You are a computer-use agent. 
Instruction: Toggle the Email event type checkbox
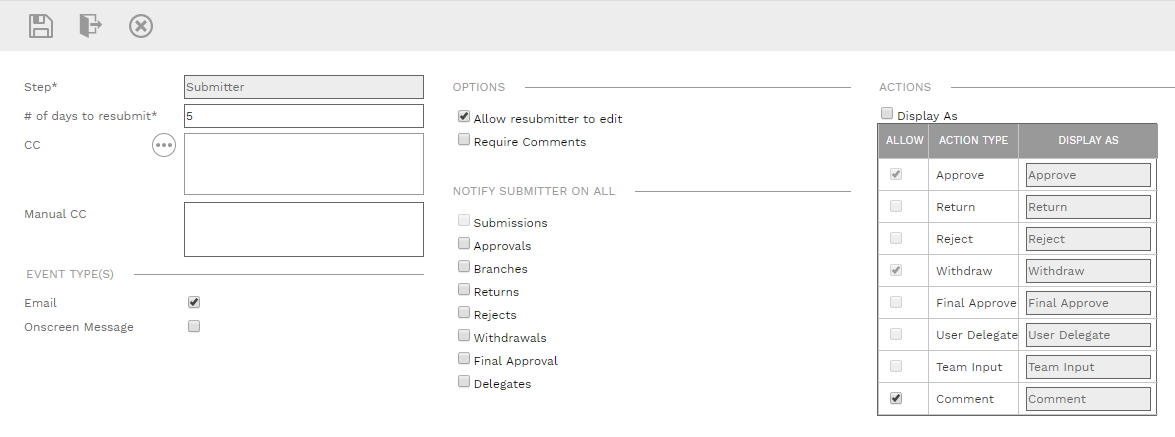(194, 302)
